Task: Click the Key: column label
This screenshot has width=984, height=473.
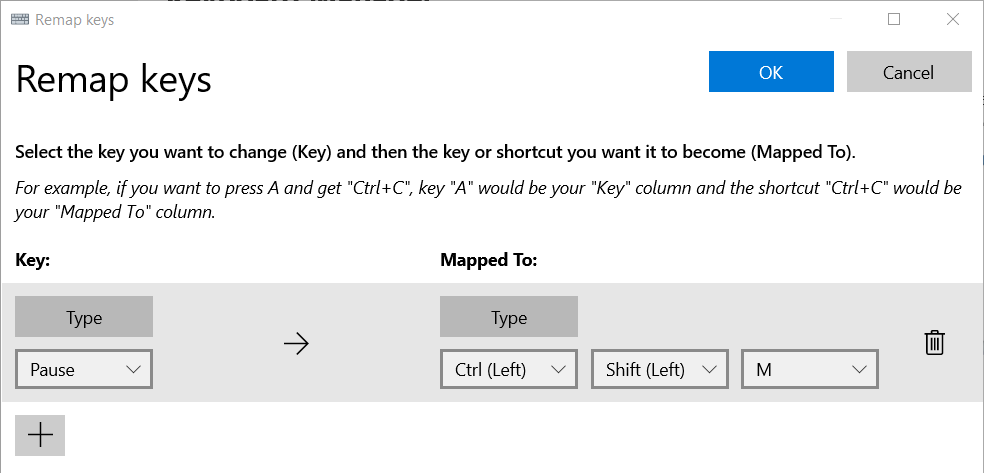Action: click(x=33, y=260)
